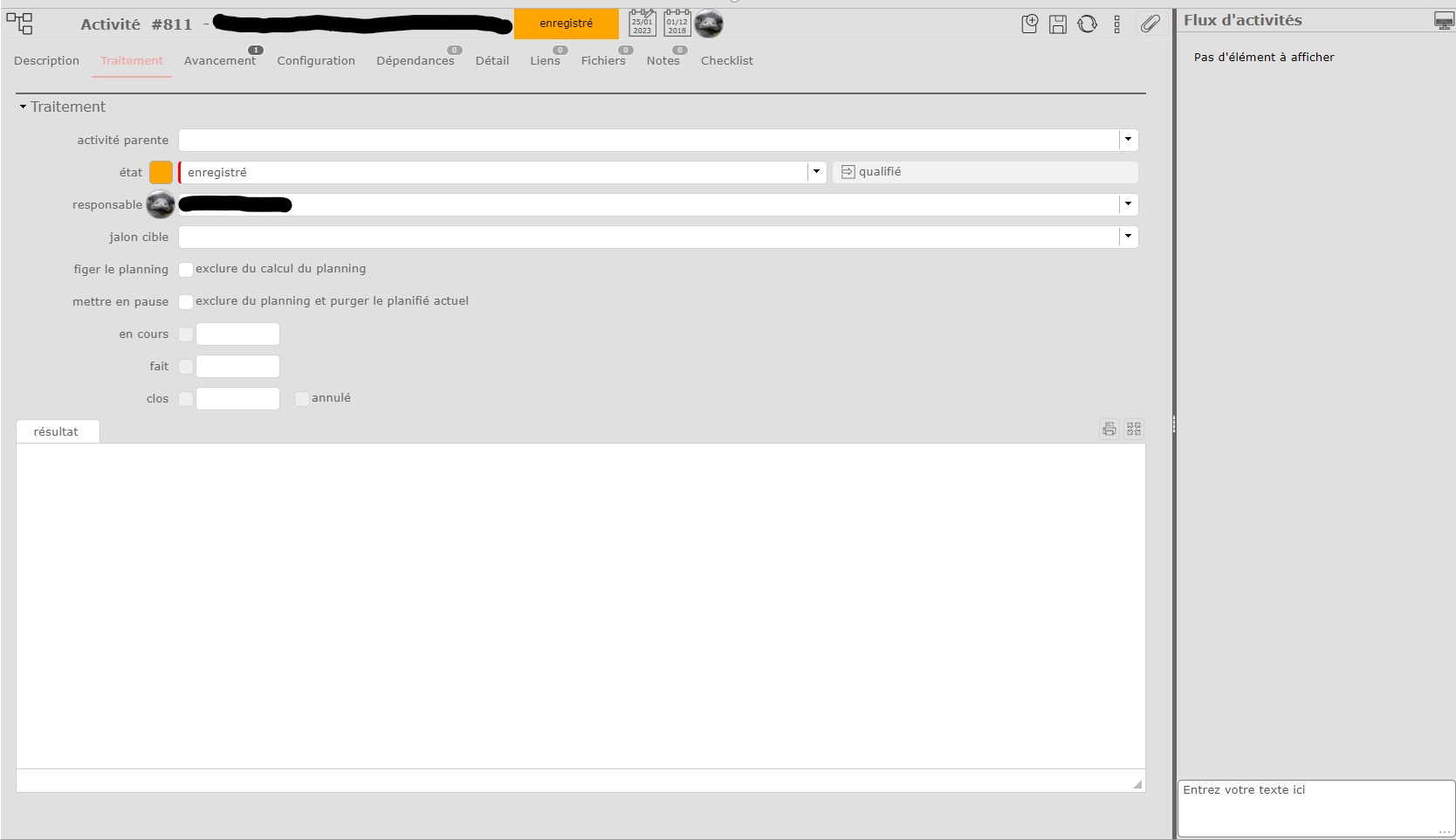Click into the résultat text area

click(x=580, y=606)
